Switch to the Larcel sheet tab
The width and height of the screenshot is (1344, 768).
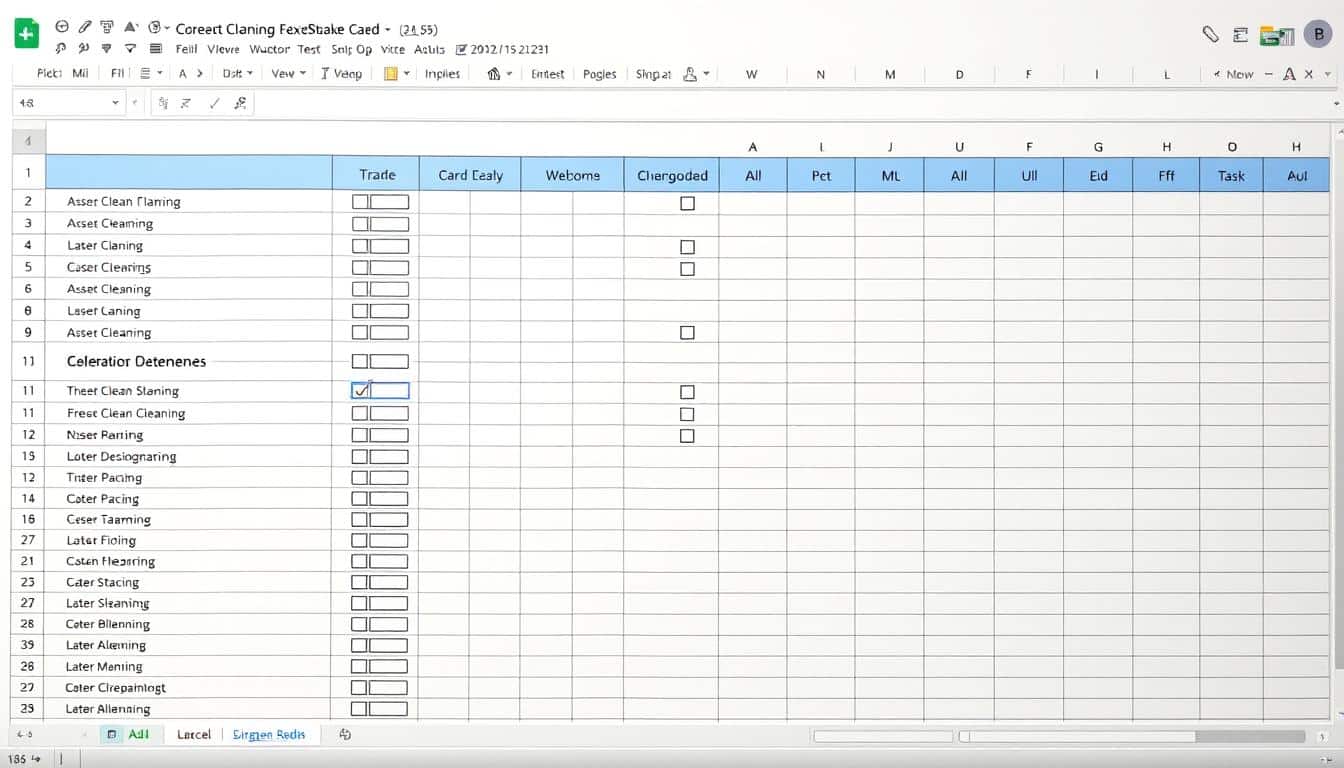coord(193,734)
